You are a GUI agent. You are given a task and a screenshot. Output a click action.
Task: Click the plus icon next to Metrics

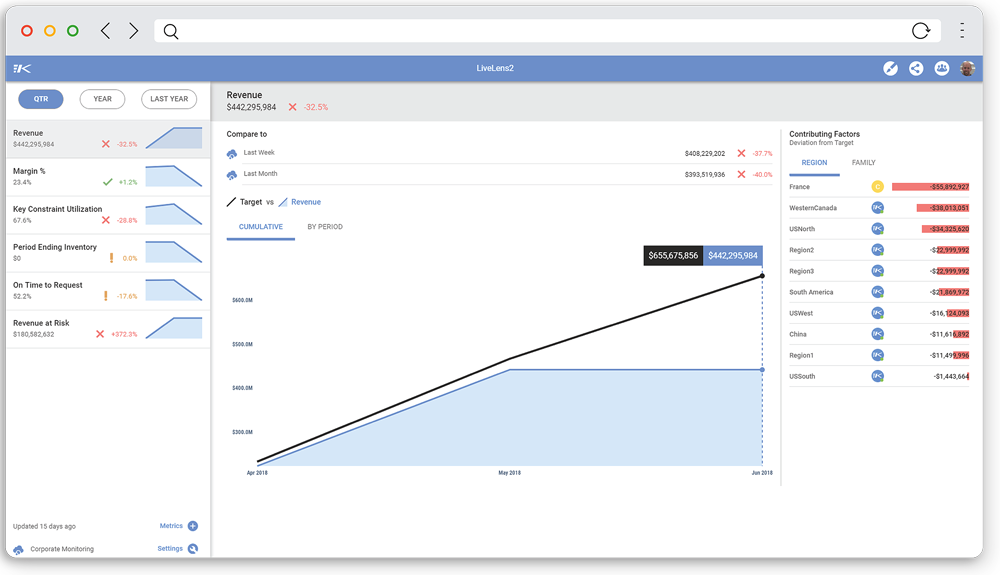(193, 526)
